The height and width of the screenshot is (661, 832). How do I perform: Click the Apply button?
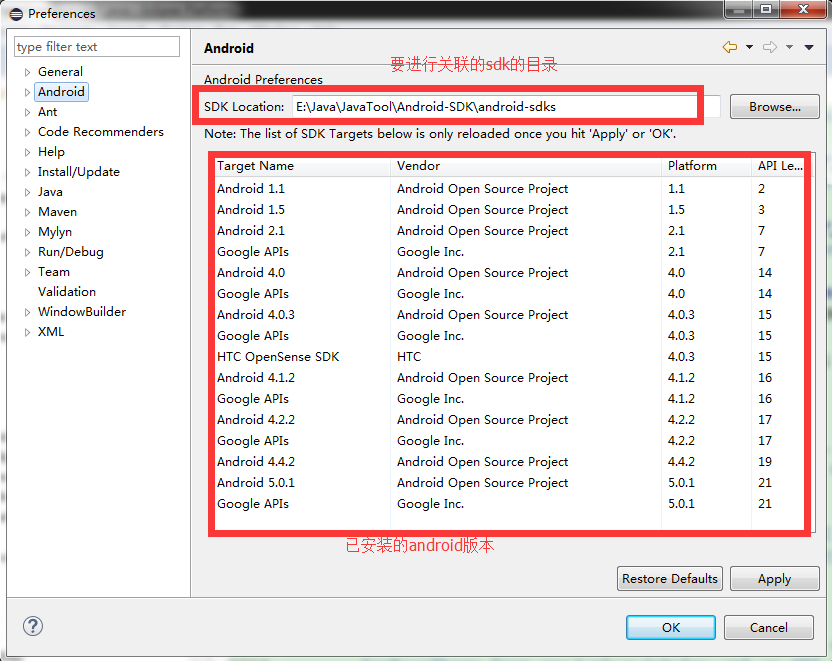[775, 578]
